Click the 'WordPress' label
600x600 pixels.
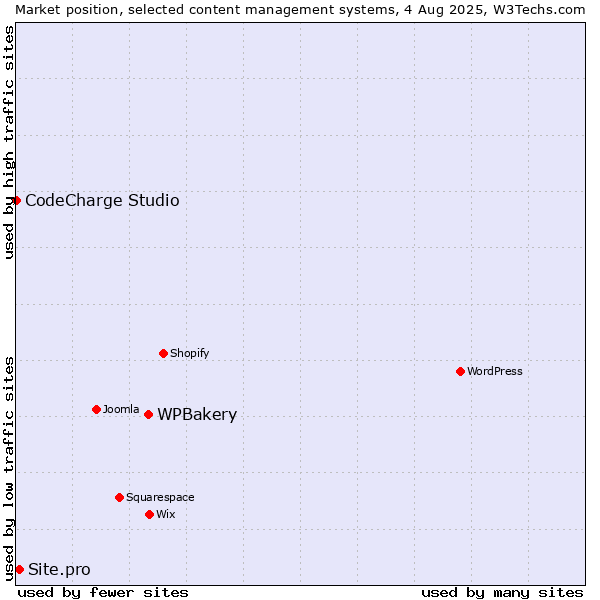[x=494, y=371]
